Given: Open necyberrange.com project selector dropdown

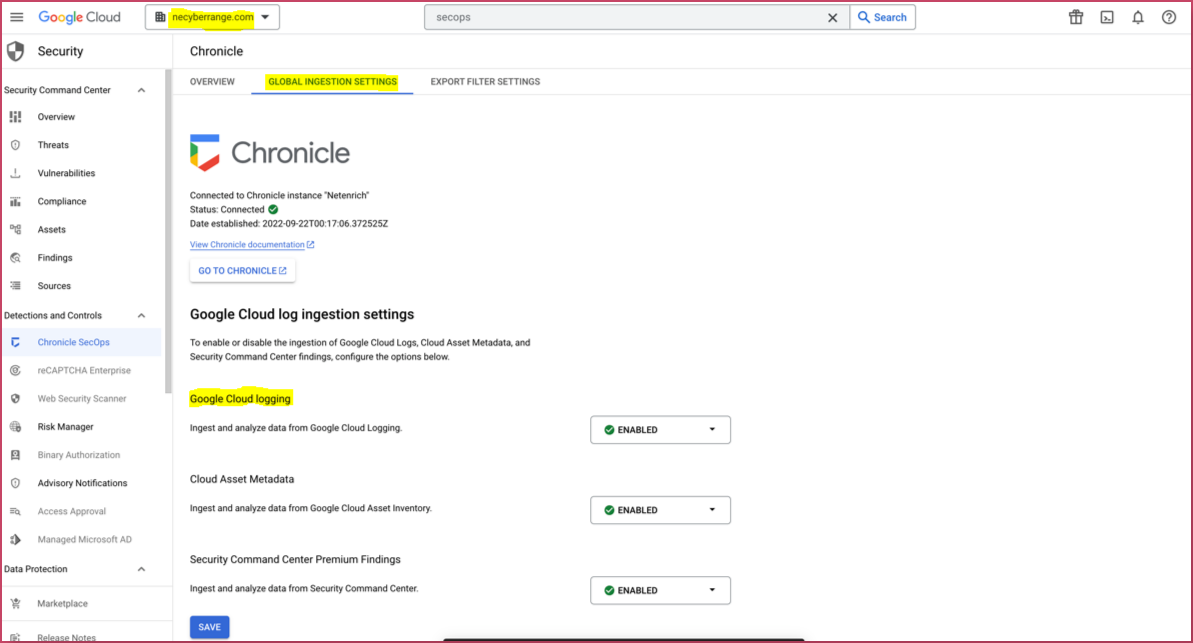Looking at the screenshot, I should 212,17.
